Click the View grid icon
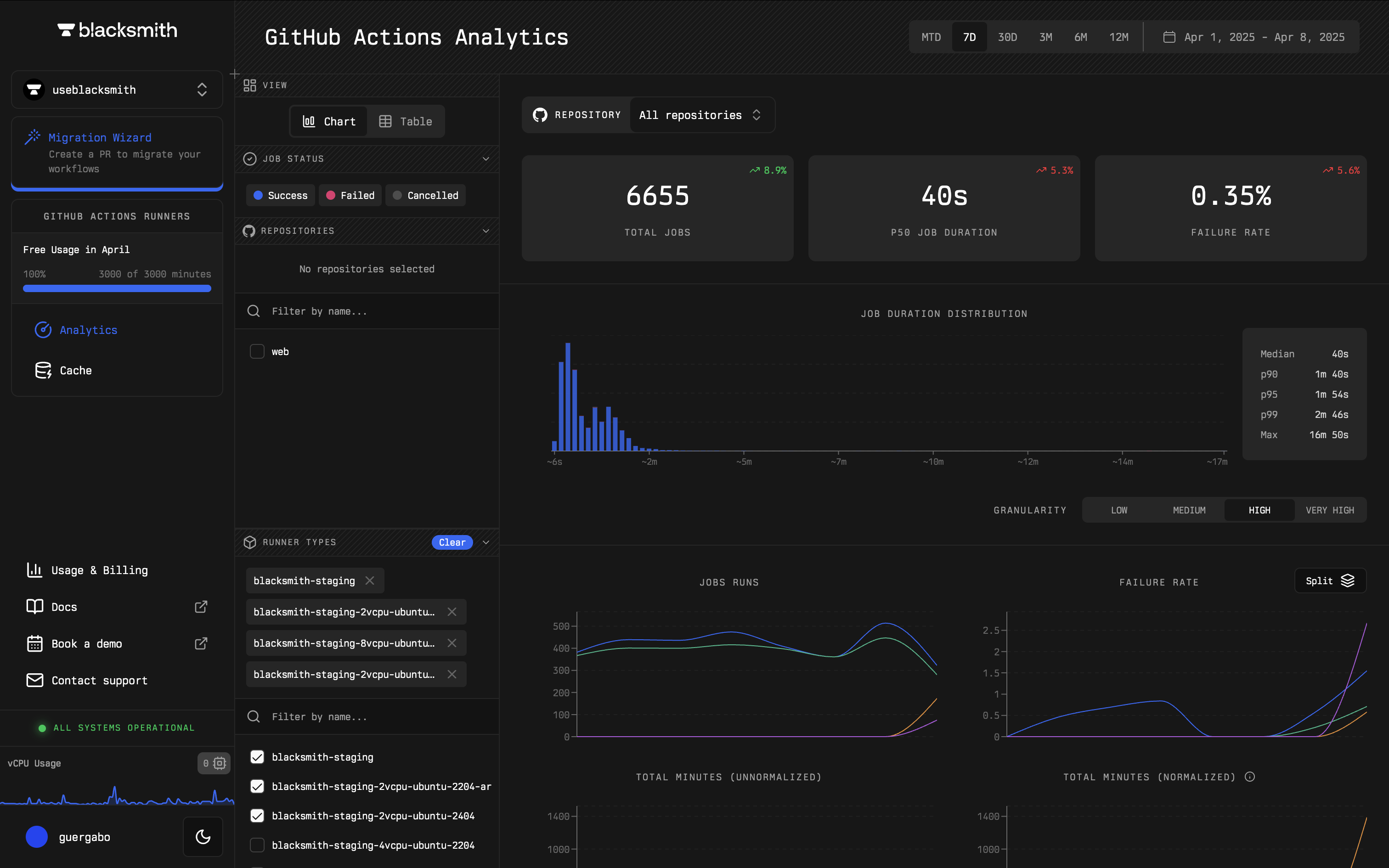 [x=250, y=85]
